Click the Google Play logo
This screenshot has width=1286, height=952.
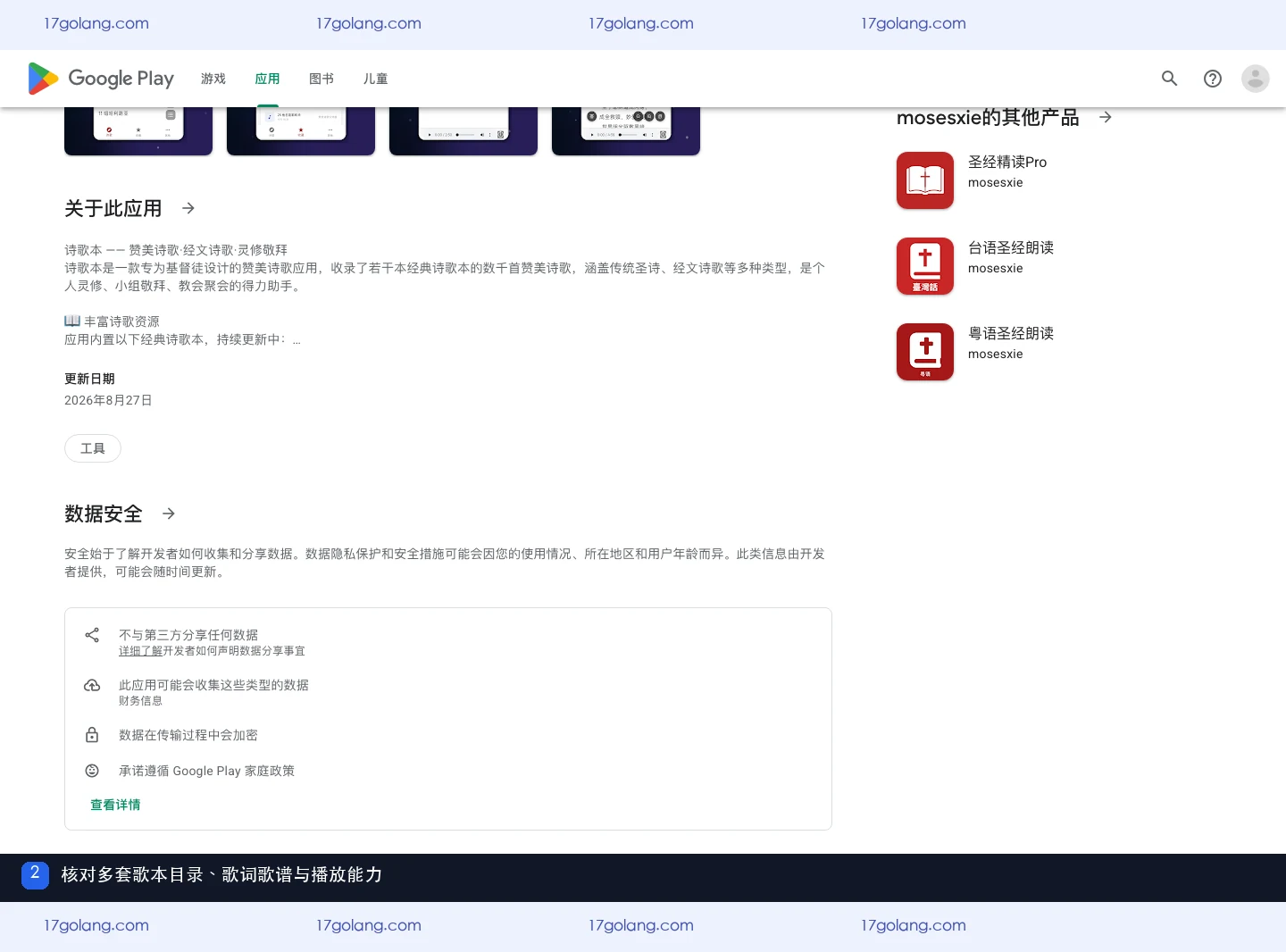101,79
